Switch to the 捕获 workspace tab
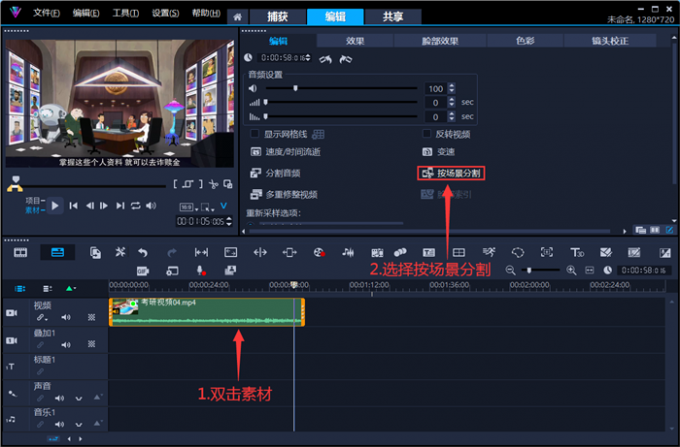Image resolution: width=680 pixels, height=447 pixels. point(278,16)
